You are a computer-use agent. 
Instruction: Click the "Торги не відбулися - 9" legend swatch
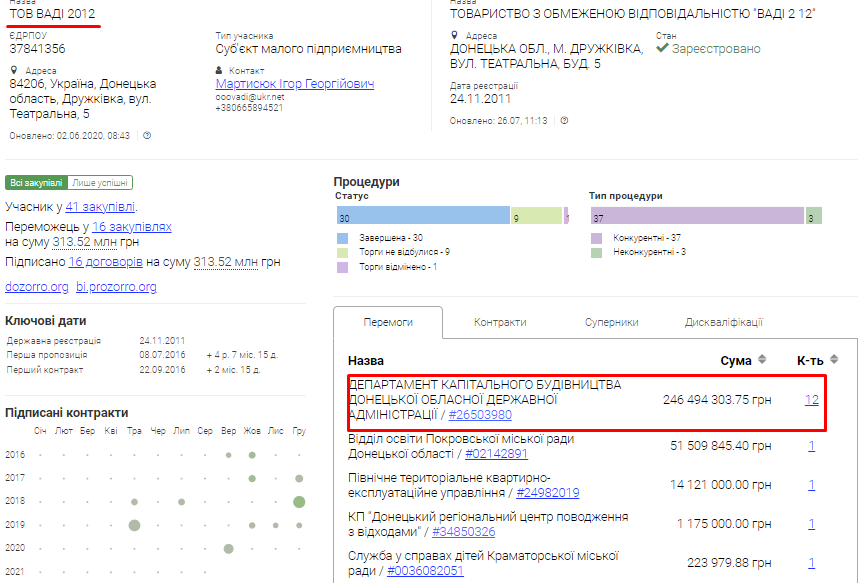tap(342, 253)
